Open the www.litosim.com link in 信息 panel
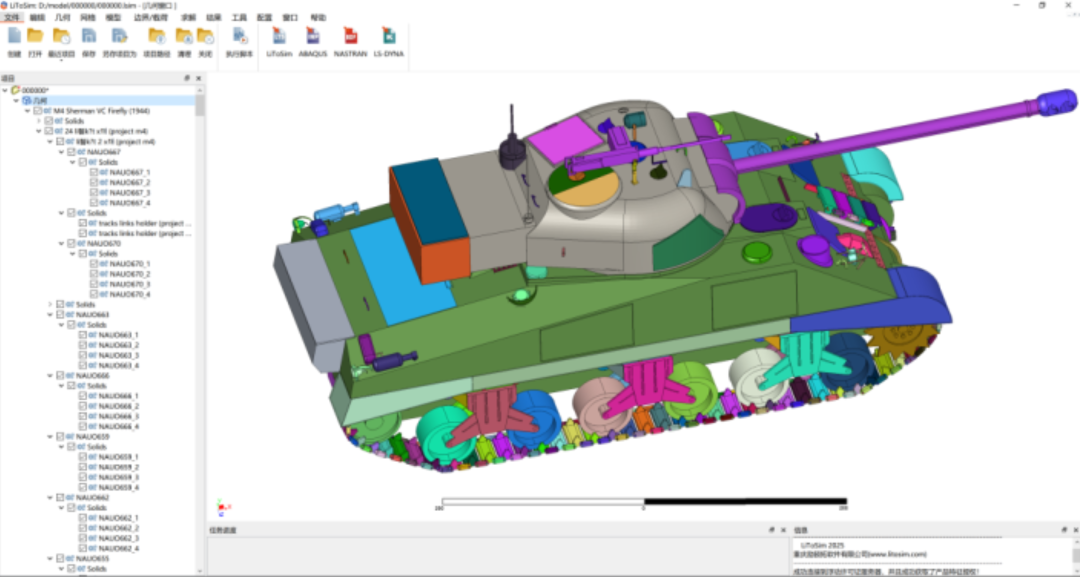The width and height of the screenshot is (1080, 577). (897, 554)
